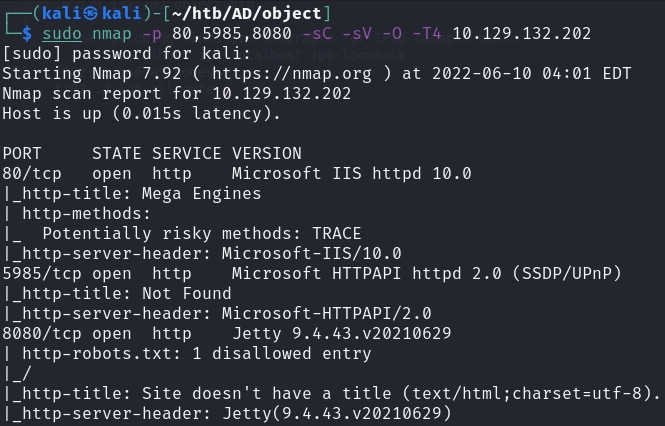Select the 5985/tcp port entry
The image size is (665, 426).
[37, 274]
